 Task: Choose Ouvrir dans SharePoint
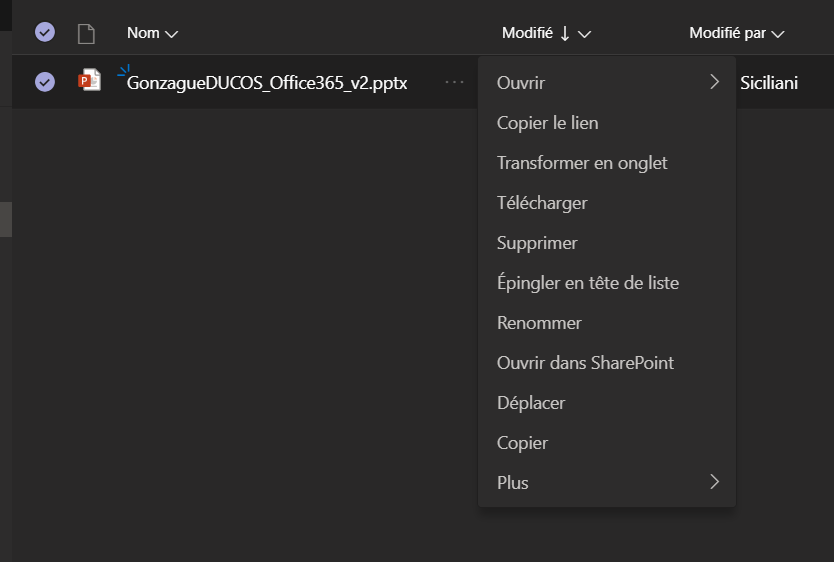585,363
